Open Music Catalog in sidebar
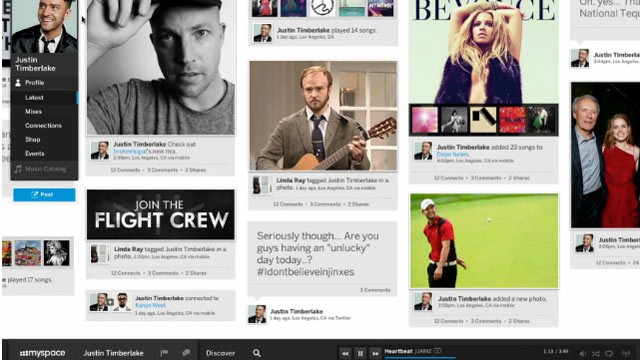 pos(45,169)
